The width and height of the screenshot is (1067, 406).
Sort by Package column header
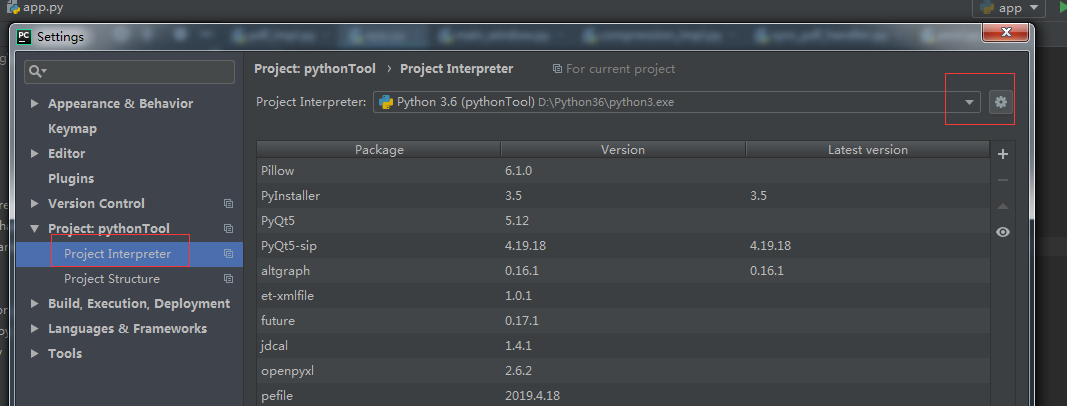[379, 150]
